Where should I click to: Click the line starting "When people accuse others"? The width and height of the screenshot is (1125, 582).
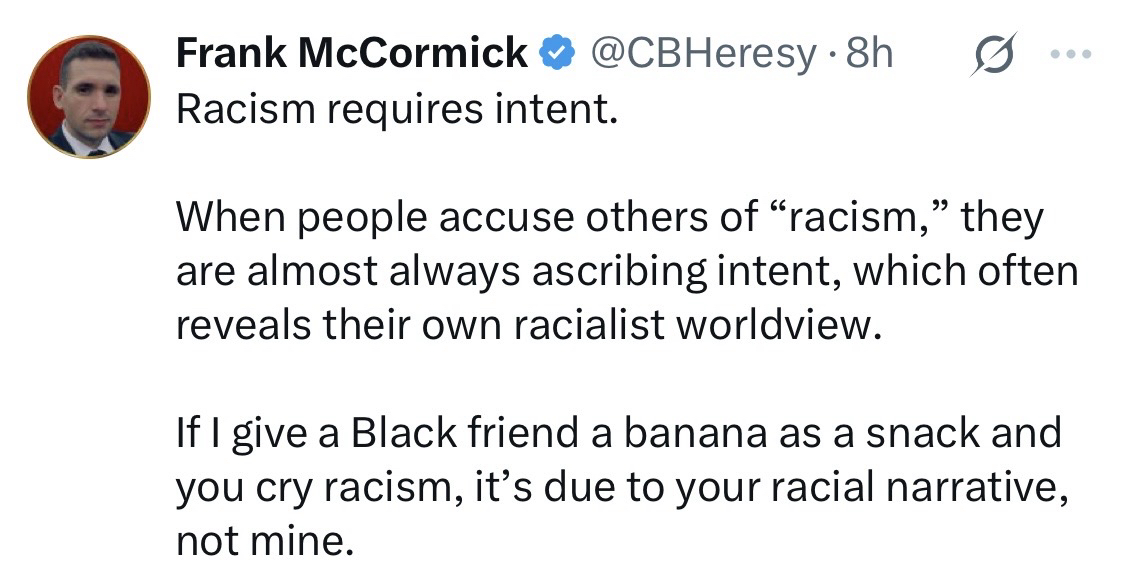(609, 216)
